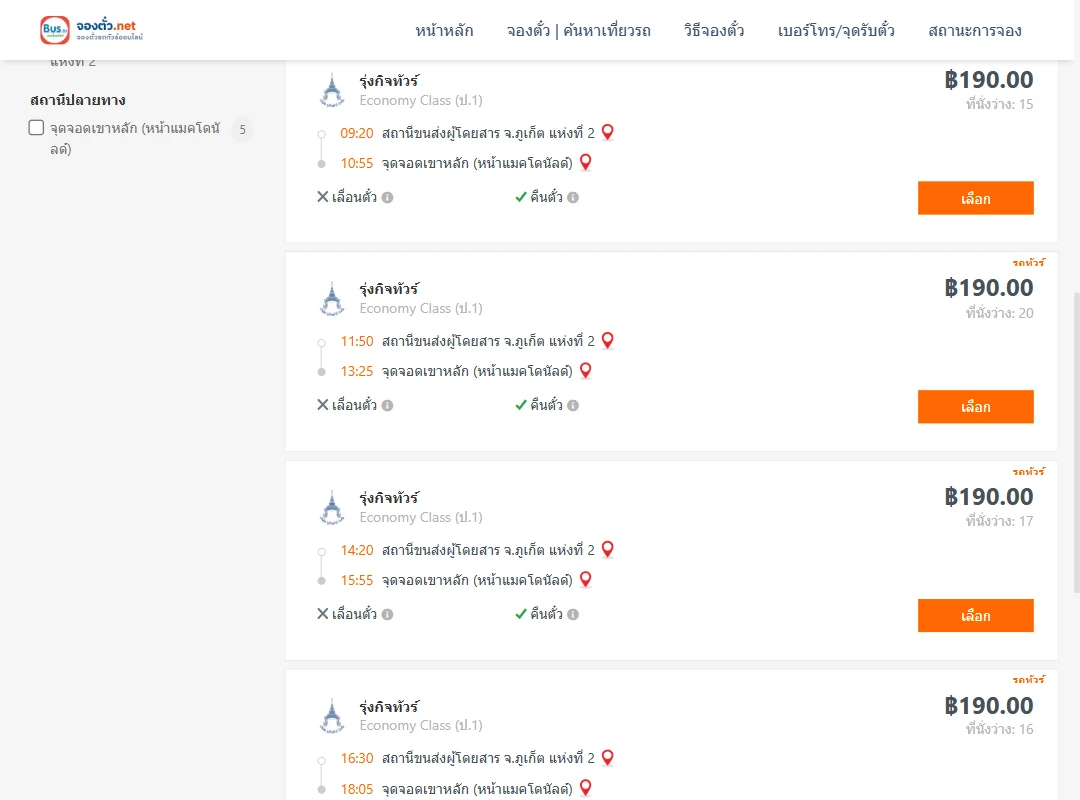Open map pin for 14:20 departure station
Image resolution: width=1080 pixels, height=800 pixels.
[x=608, y=549]
